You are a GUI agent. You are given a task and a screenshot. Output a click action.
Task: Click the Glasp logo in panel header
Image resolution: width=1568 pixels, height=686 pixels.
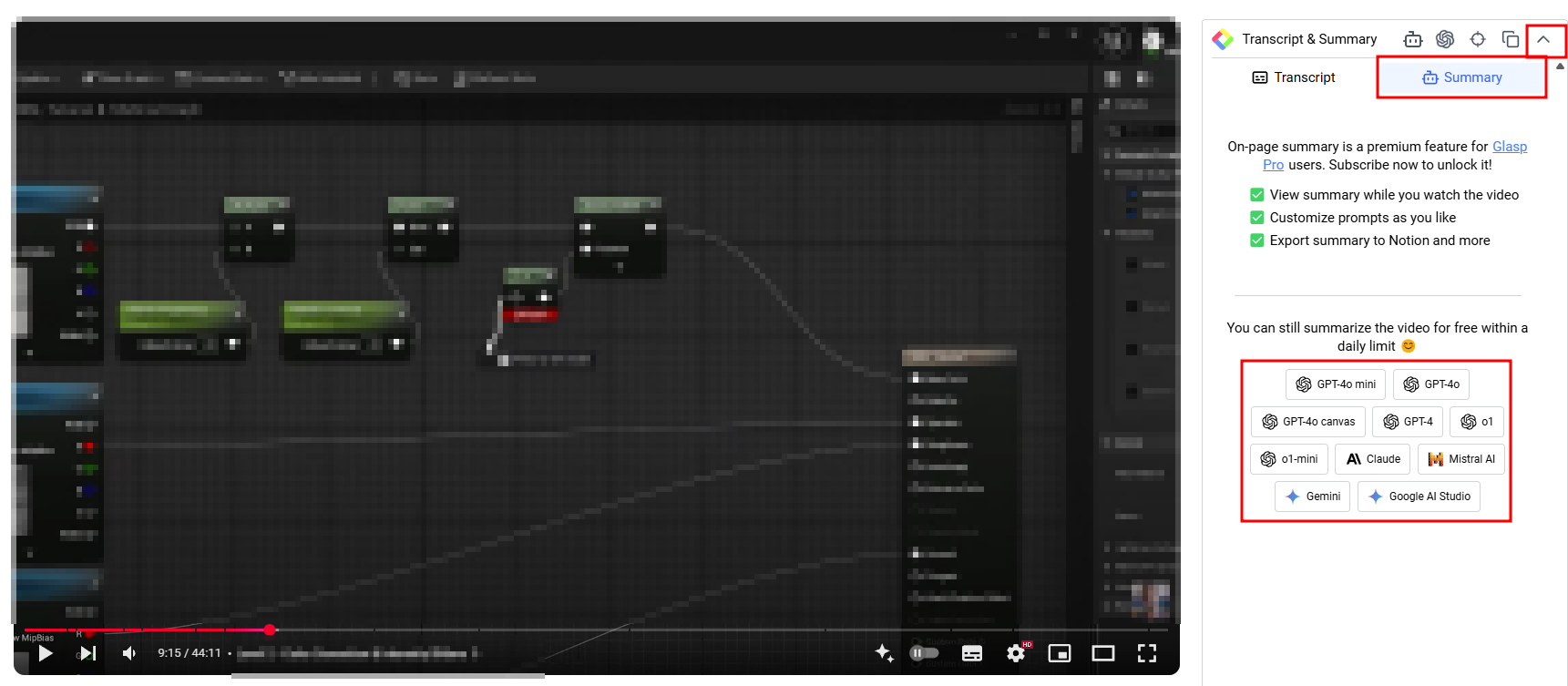coord(1223,39)
